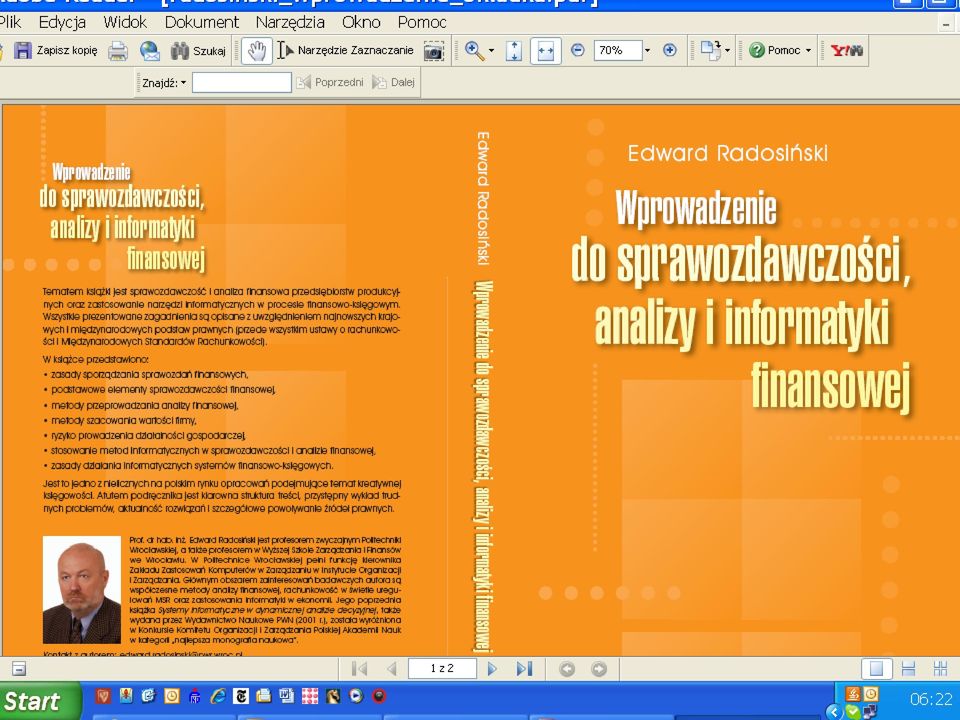
Task: Select Narzędzie Zaznaczanie tool
Action: [x=345, y=50]
